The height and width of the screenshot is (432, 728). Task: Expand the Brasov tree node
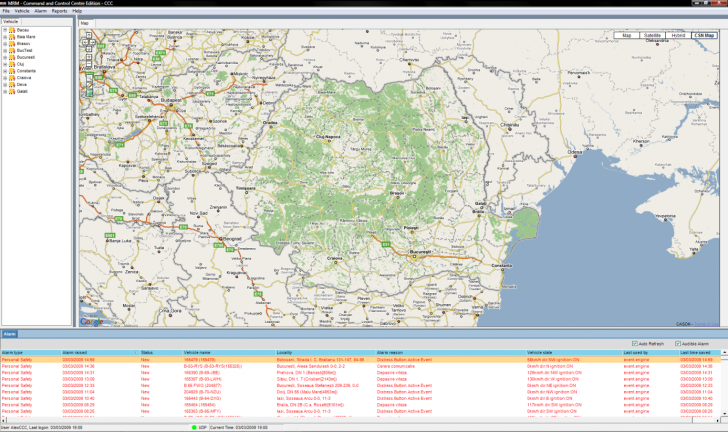5,44
